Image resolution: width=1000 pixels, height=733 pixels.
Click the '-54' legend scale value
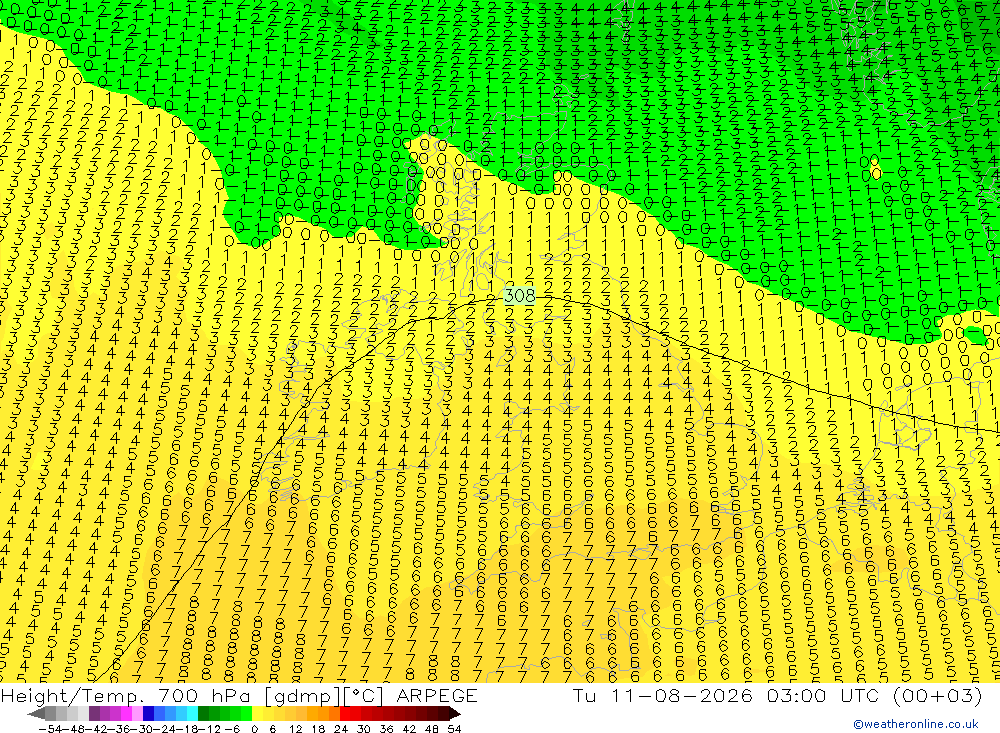(x=50, y=729)
